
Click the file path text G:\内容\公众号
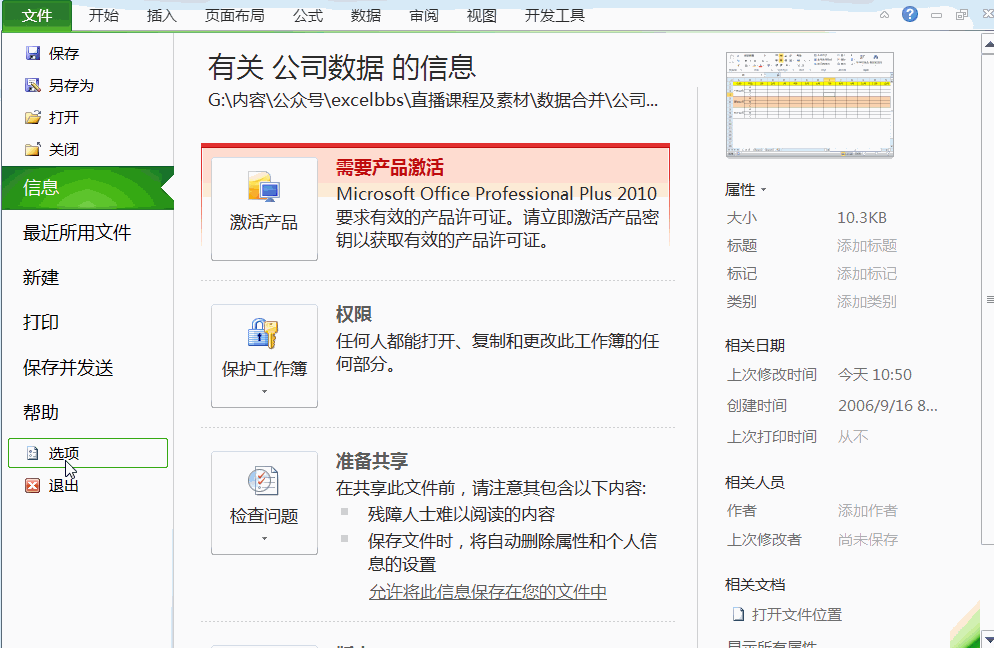[434, 100]
